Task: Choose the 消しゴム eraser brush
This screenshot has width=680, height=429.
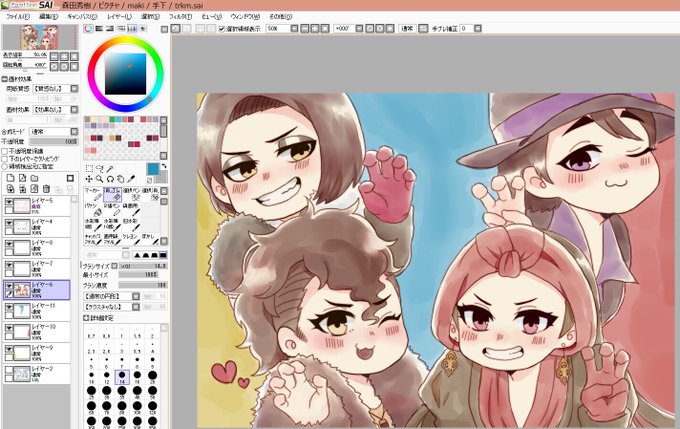Action: pyautogui.click(x=112, y=194)
